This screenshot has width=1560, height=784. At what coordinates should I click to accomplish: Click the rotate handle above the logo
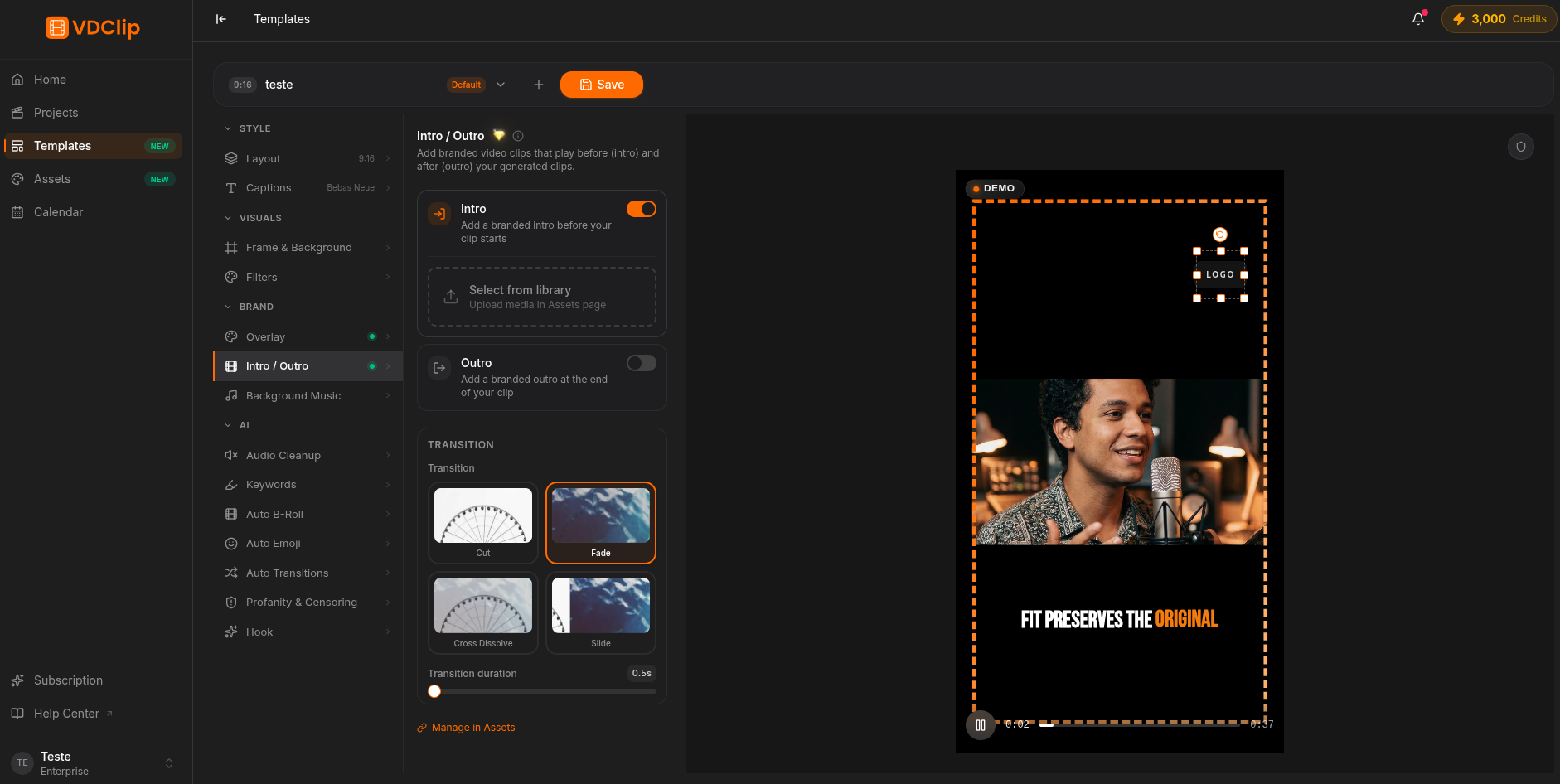[x=1220, y=235]
